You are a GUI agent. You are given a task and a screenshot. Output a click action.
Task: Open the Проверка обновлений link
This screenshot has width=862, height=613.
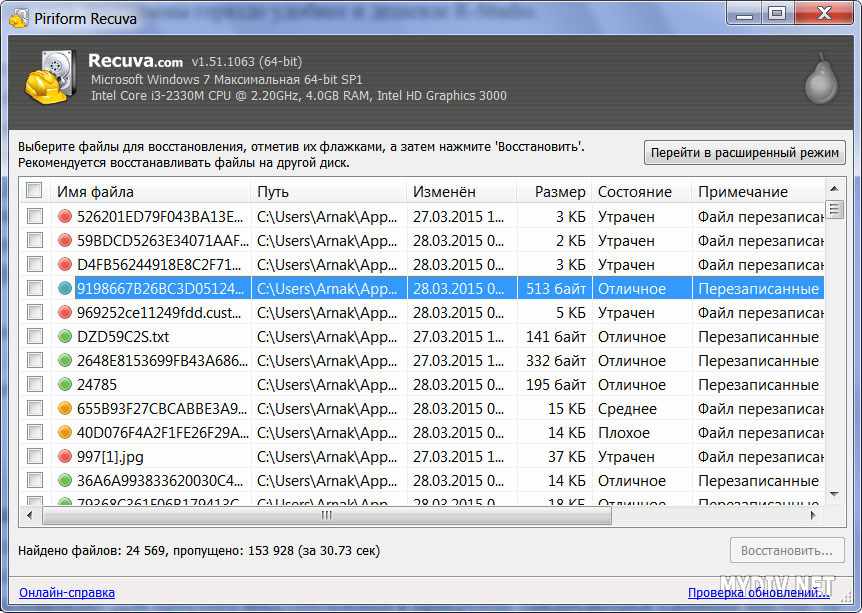tap(759, 592)
